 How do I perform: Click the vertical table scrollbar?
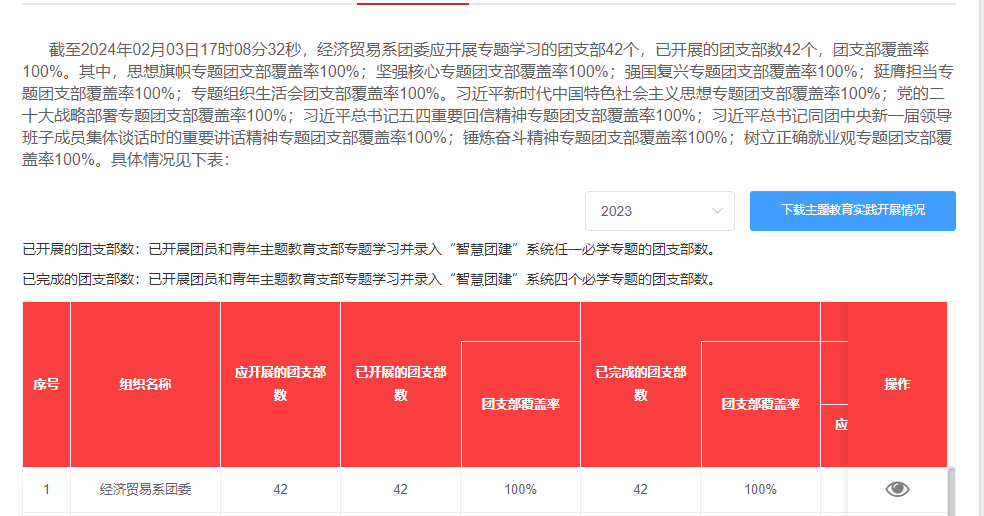951,492
